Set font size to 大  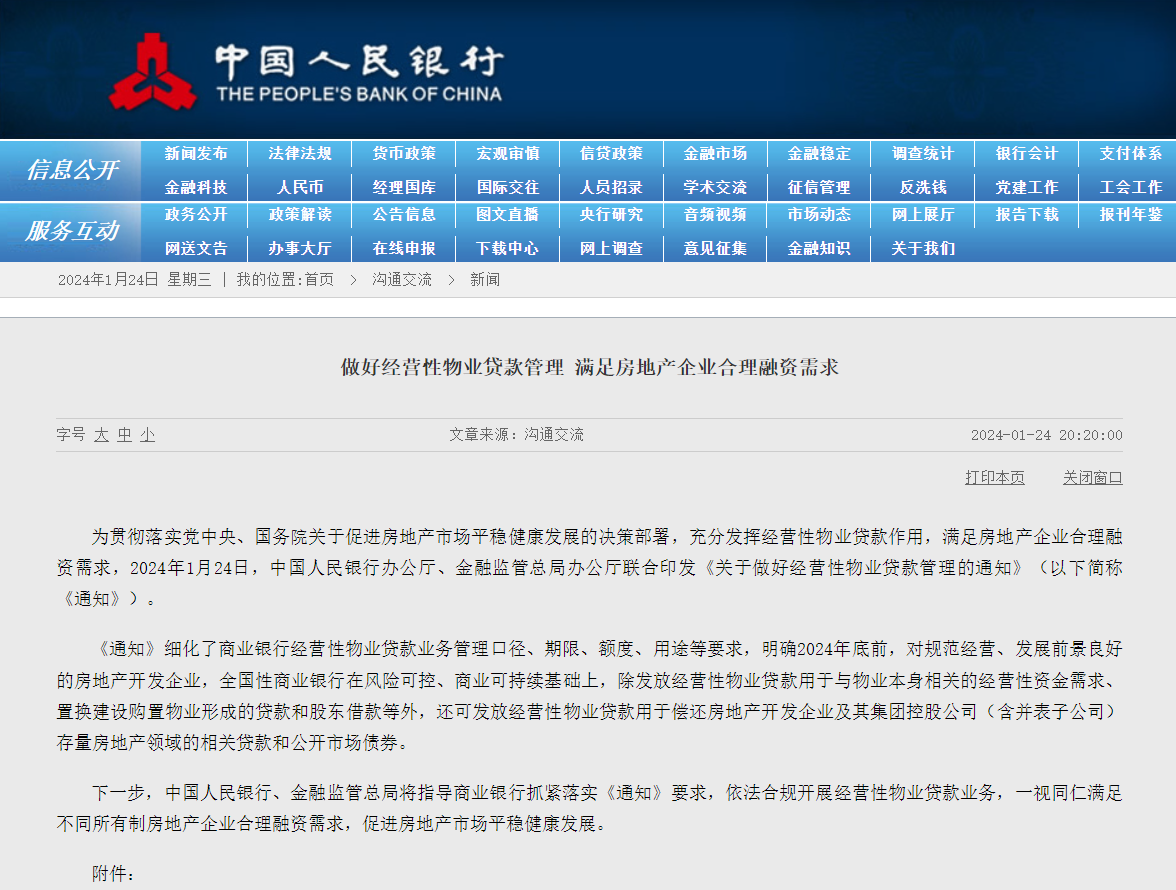[x=101, y=435]
